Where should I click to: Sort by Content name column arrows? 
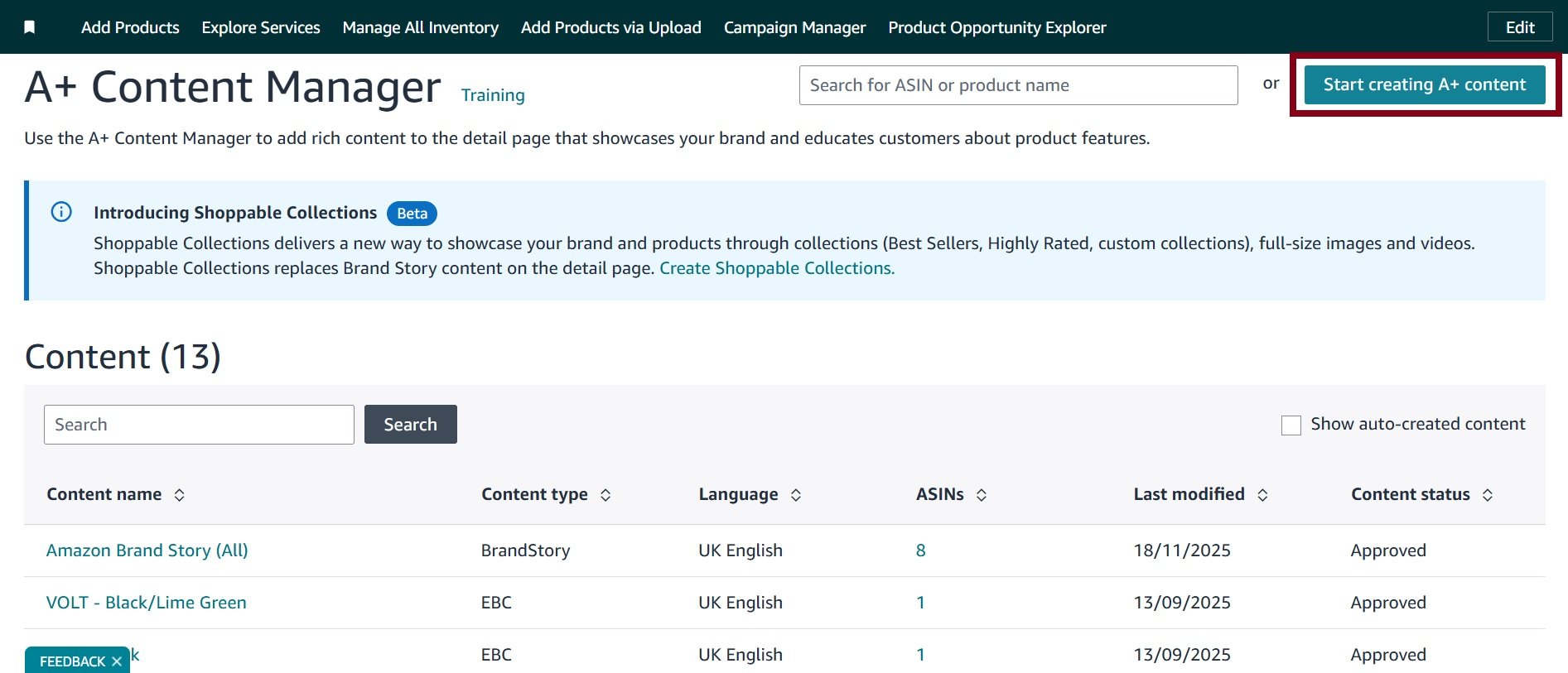(179, 495)
